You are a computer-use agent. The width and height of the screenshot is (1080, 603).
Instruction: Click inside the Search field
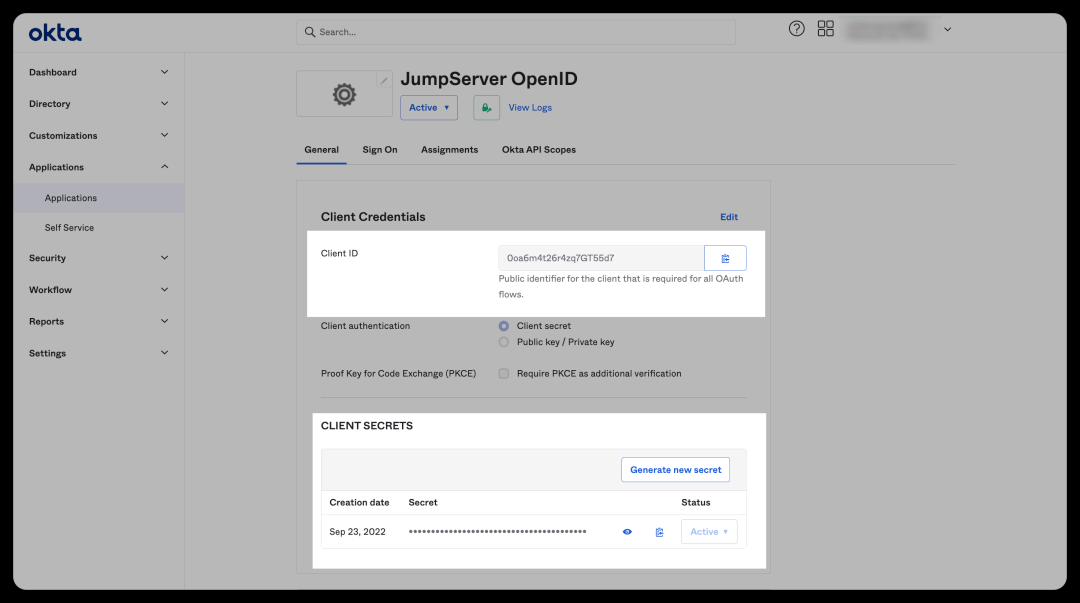(x=515, y=31)
